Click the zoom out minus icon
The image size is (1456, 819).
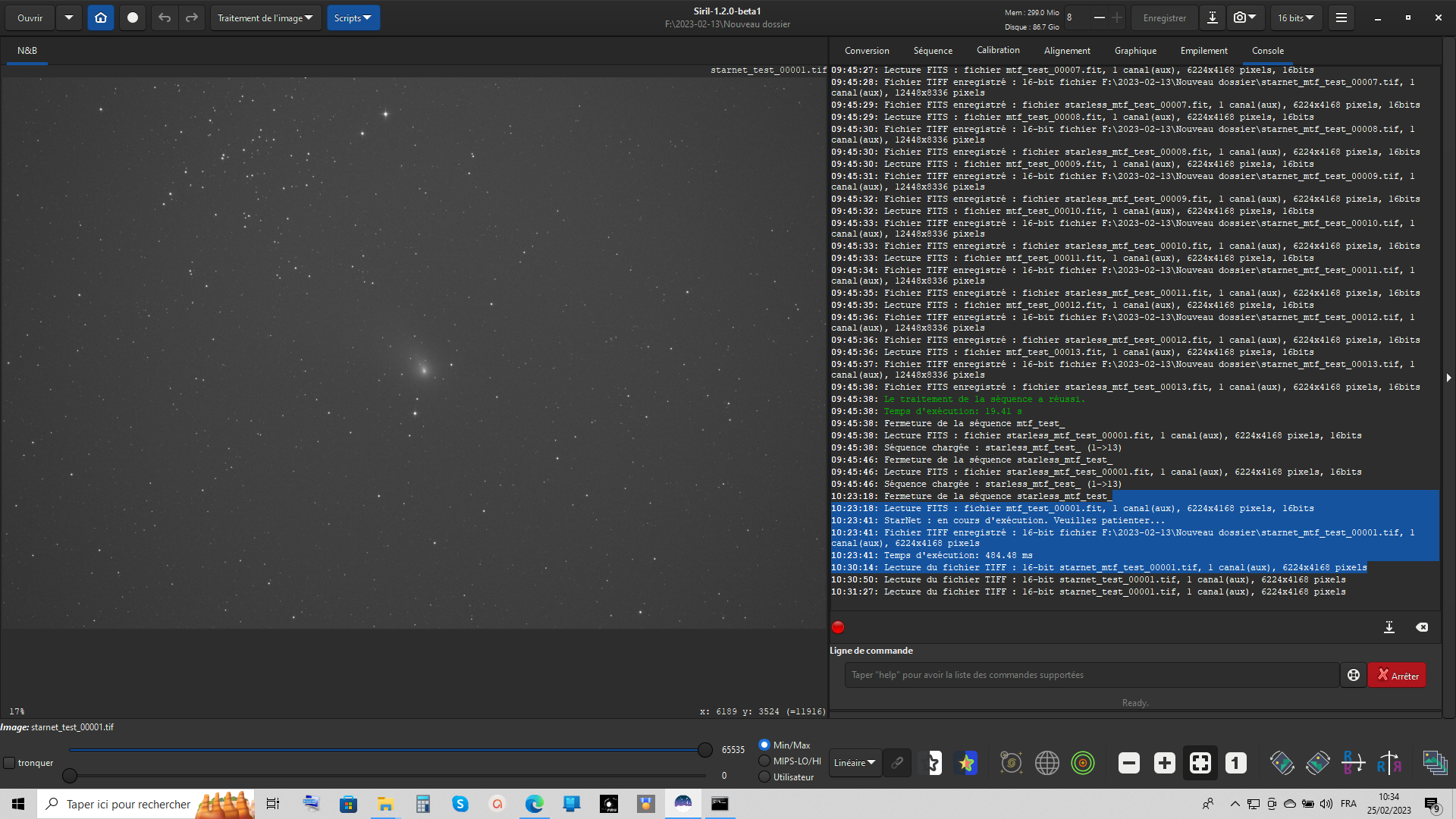pyautogui.click(x=1128, y=763)
